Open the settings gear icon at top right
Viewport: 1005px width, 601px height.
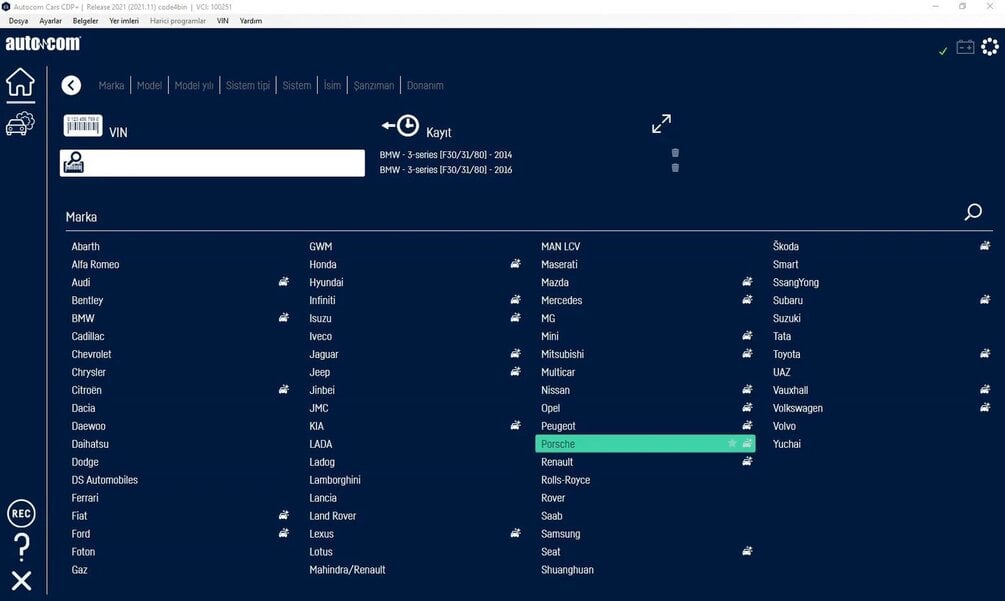990,47
